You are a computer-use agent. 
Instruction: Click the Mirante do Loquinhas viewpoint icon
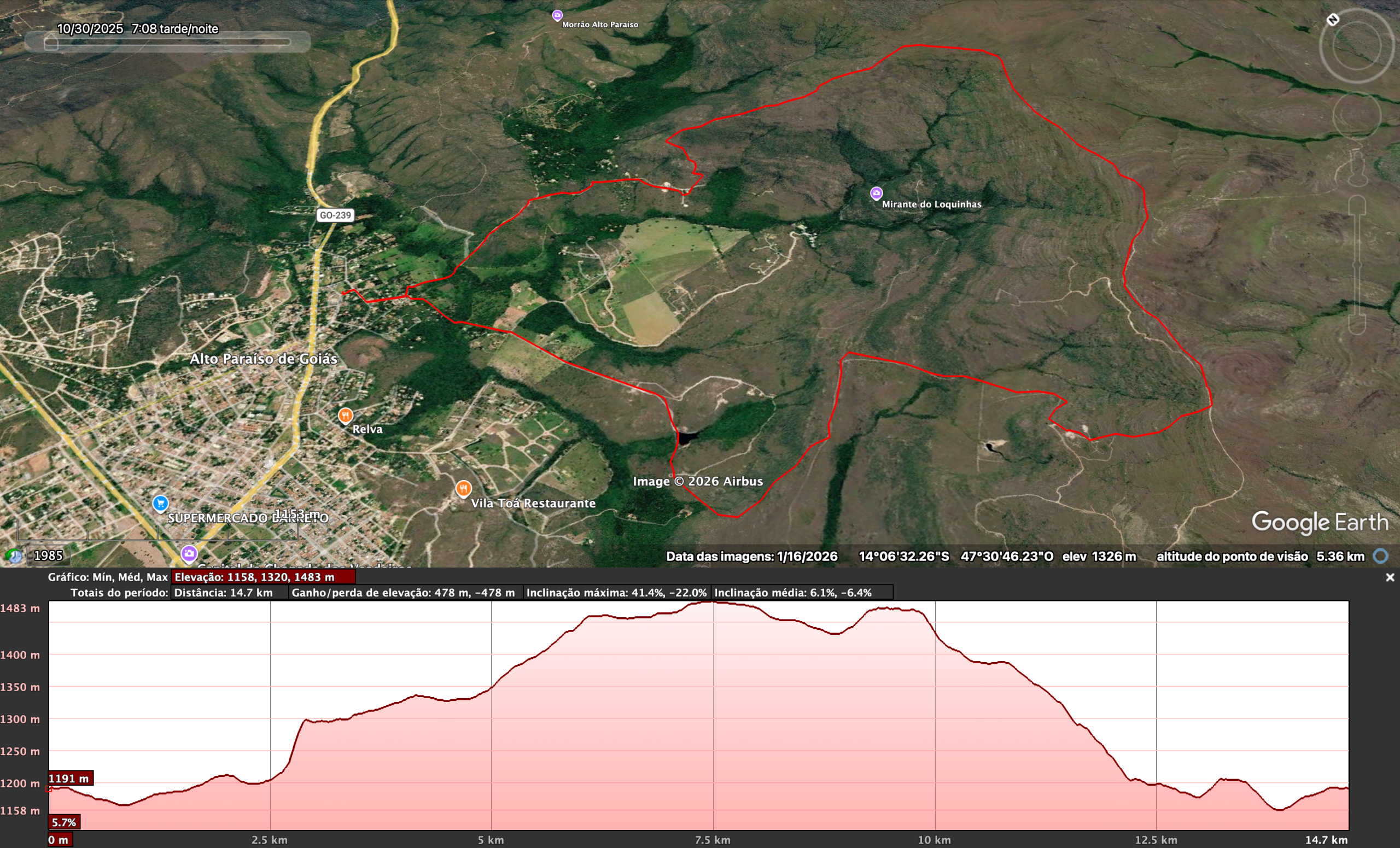(877, 194)
